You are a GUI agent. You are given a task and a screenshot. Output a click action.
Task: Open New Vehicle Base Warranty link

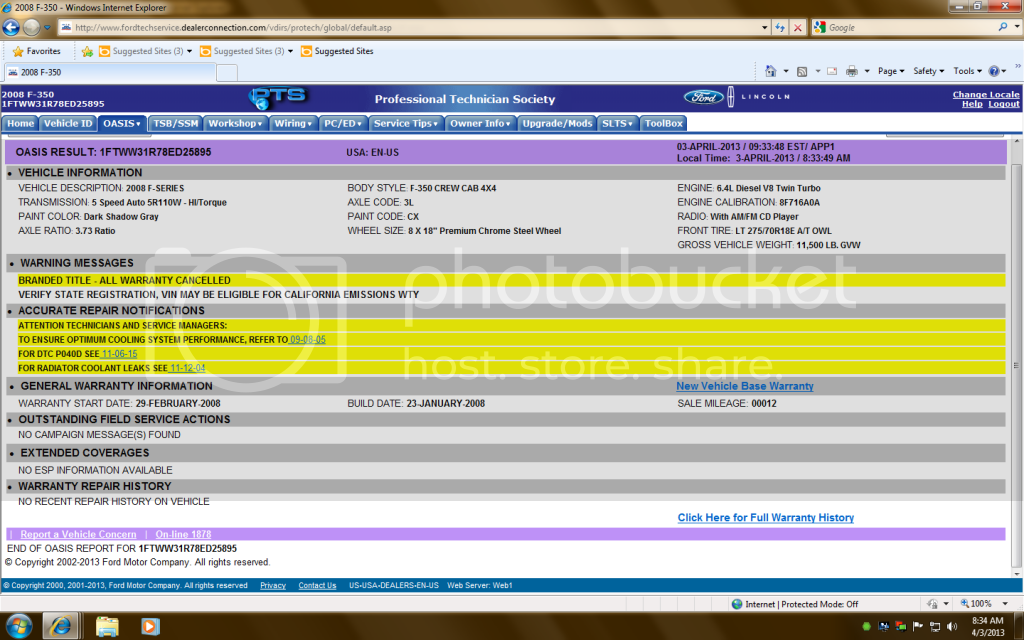(744, 386)
